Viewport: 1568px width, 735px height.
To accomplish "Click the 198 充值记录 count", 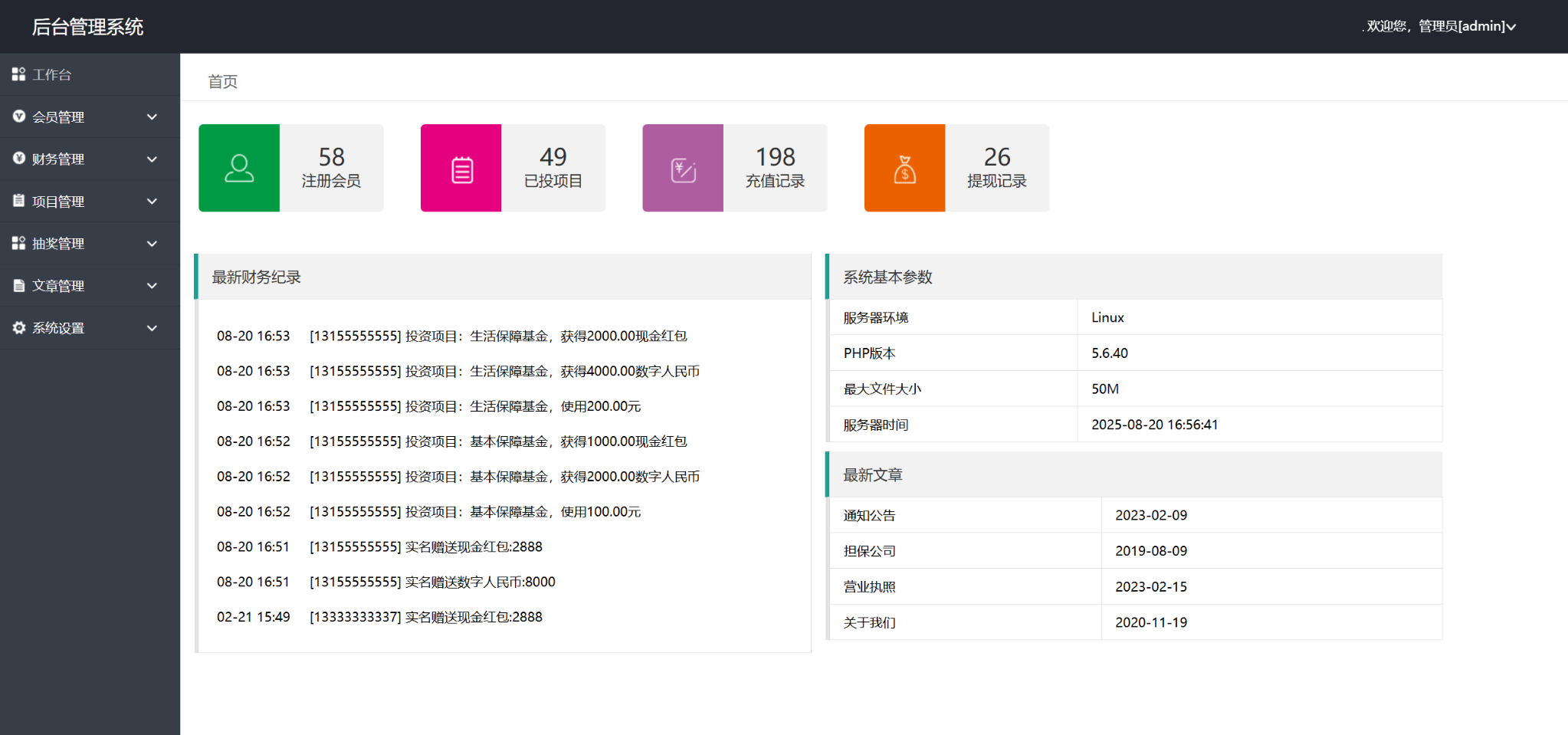I will tap(775, 157).
